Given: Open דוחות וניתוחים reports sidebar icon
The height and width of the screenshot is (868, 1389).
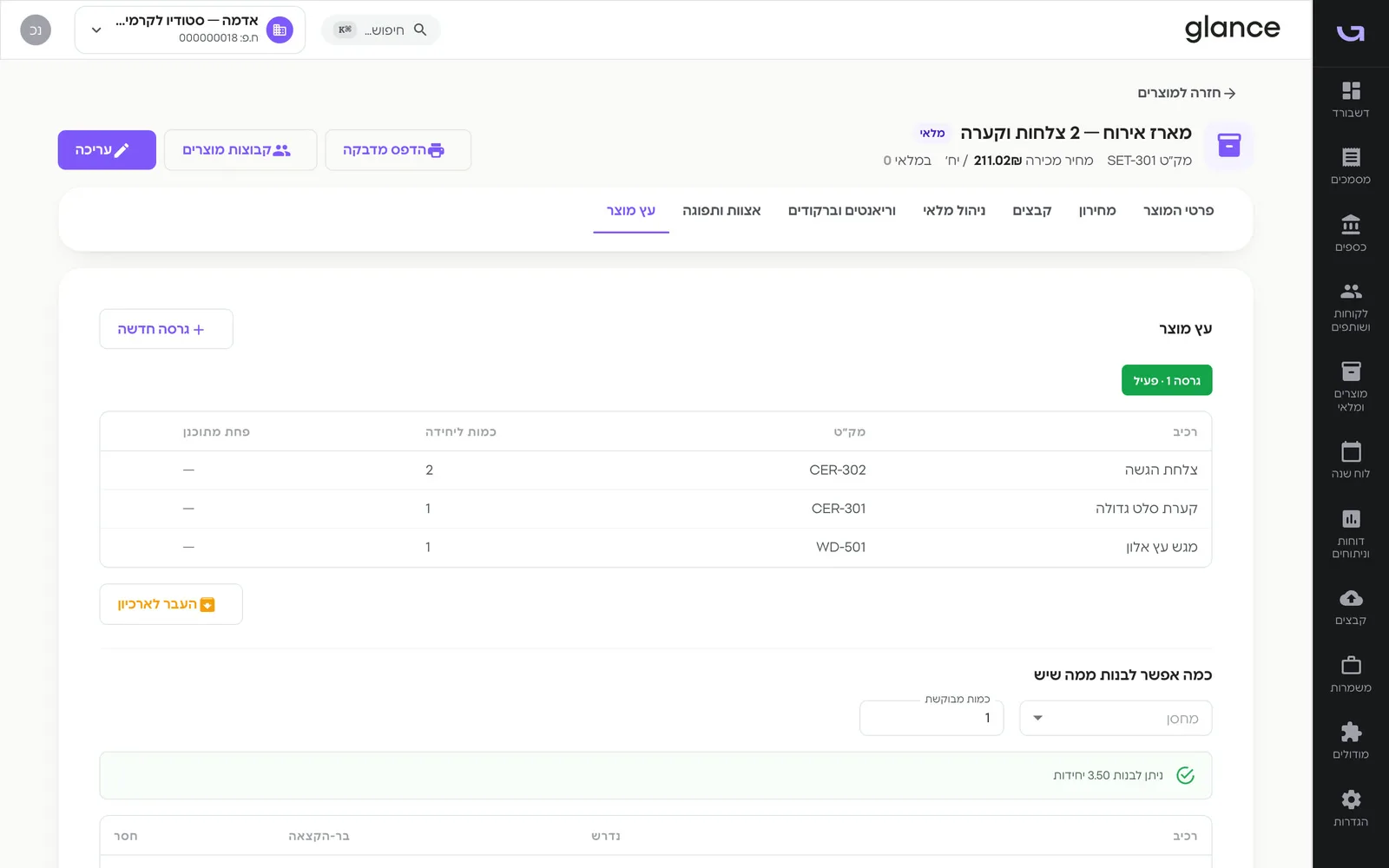Looking at the screenshot, I should point(1351,534).
